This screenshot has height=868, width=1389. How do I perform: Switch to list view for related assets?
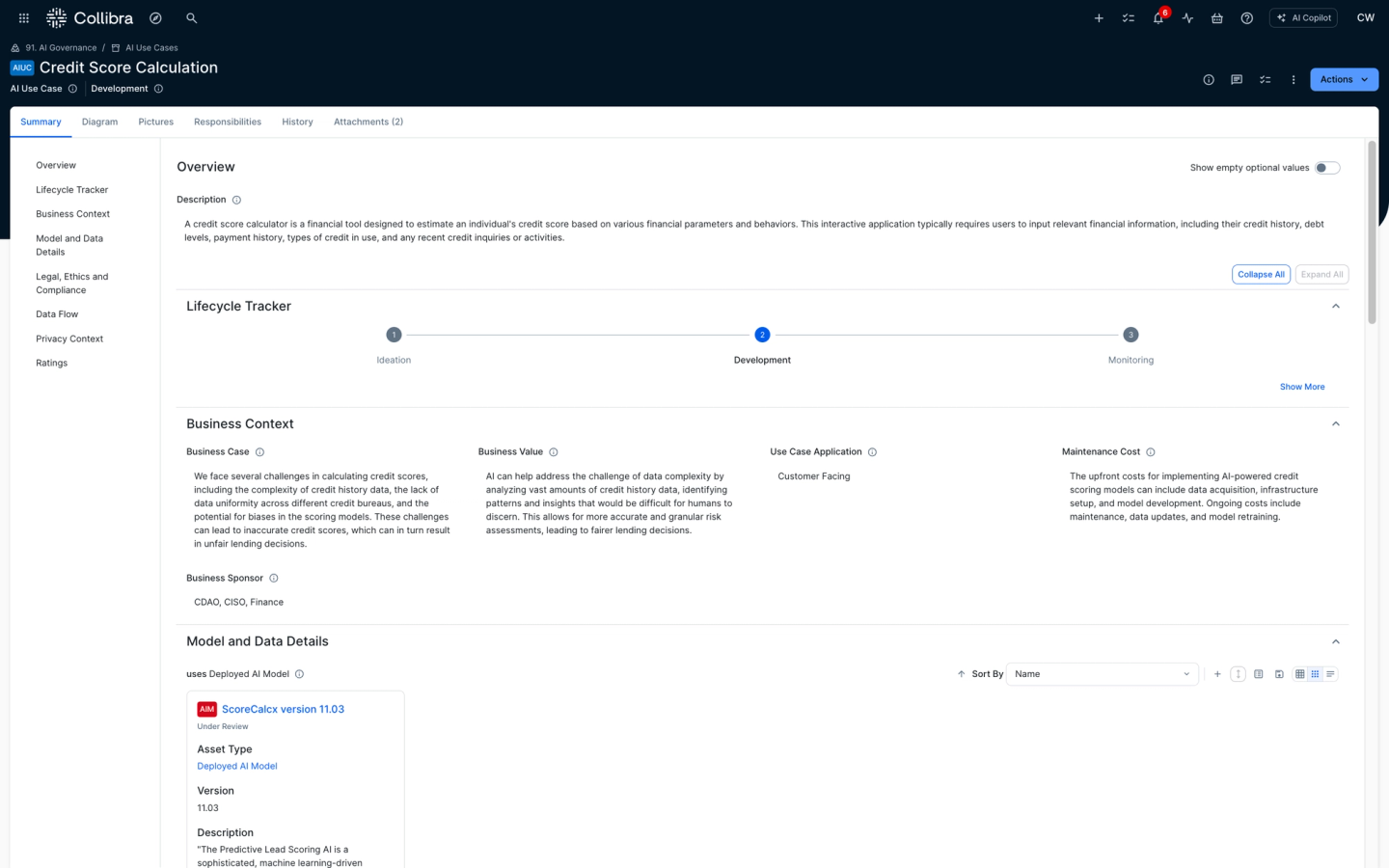(1330, 674)
